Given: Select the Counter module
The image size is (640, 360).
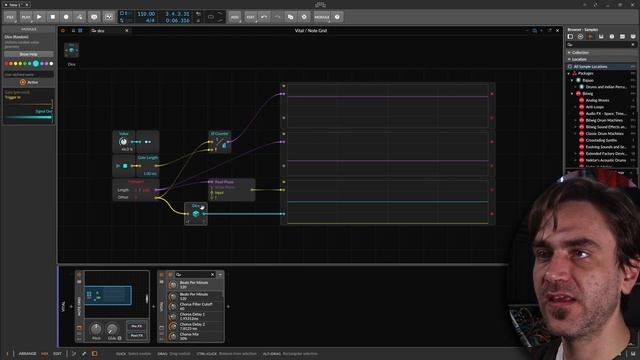Looking at the screenshot, I should coord(220,142).
